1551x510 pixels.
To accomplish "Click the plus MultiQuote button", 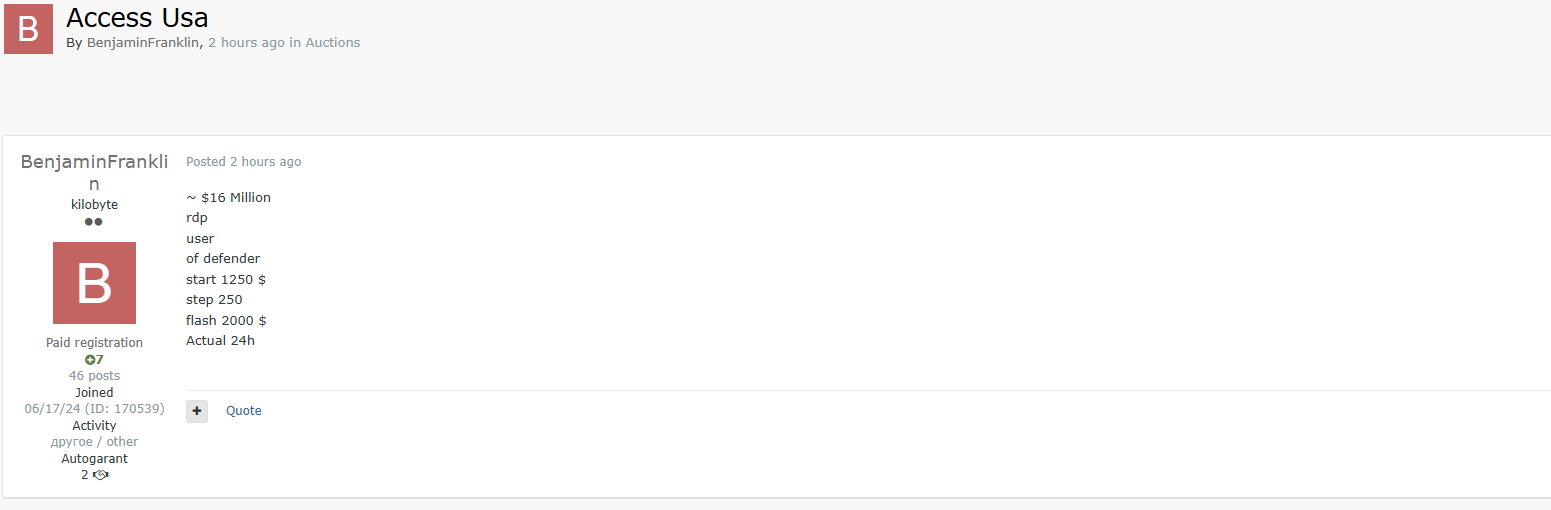I will click(197, 411).
